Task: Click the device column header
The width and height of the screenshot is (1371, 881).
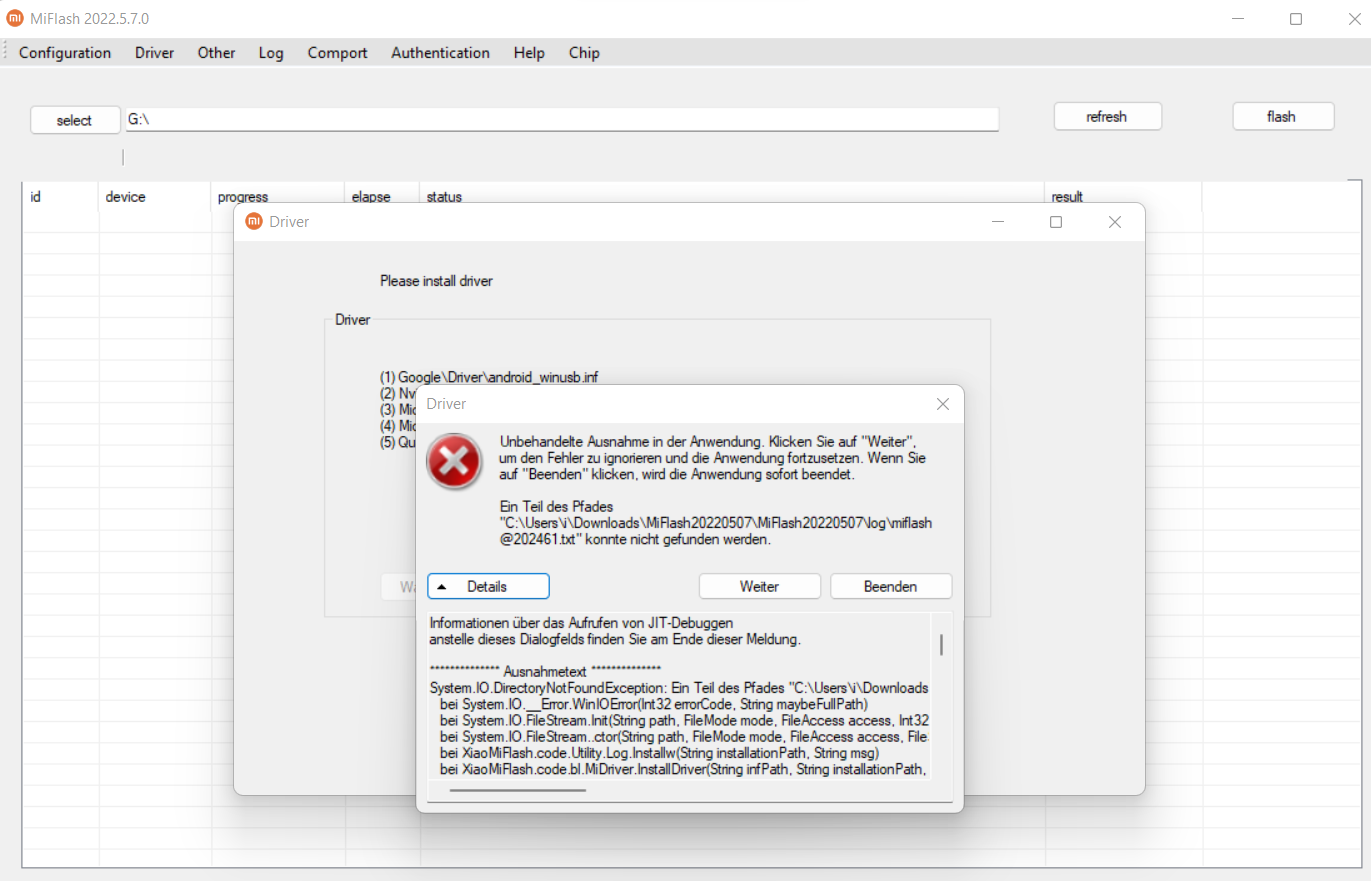Action: pos(155,197)
